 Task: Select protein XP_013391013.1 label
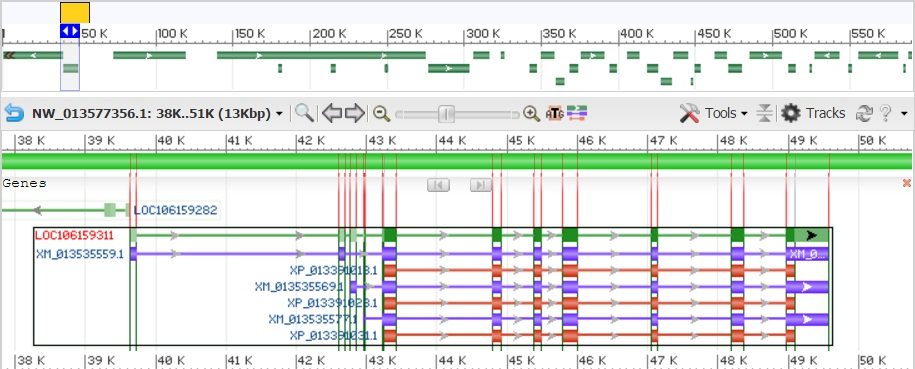click(x=334, y=270)
